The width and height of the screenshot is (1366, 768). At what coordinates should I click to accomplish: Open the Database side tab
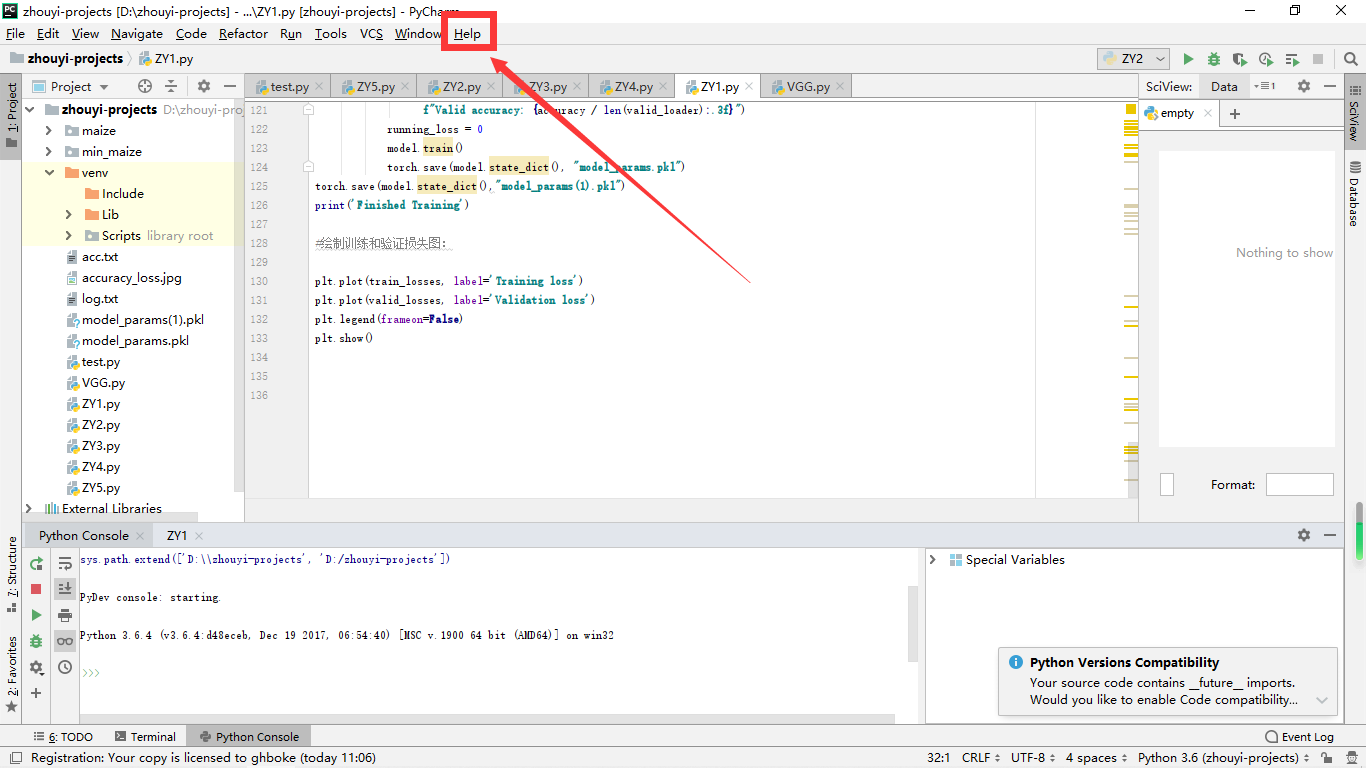click(x=1354, y=195)
